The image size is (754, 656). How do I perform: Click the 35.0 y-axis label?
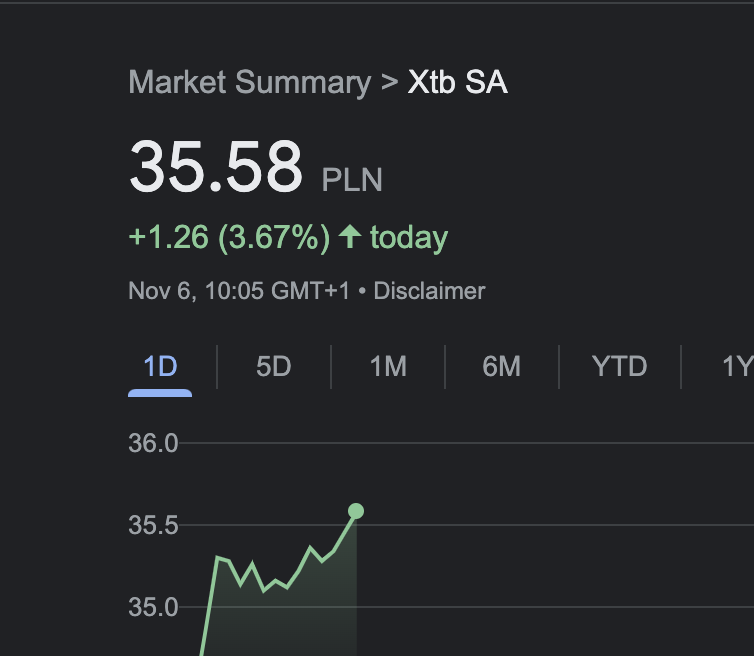[x=153, y=607]
